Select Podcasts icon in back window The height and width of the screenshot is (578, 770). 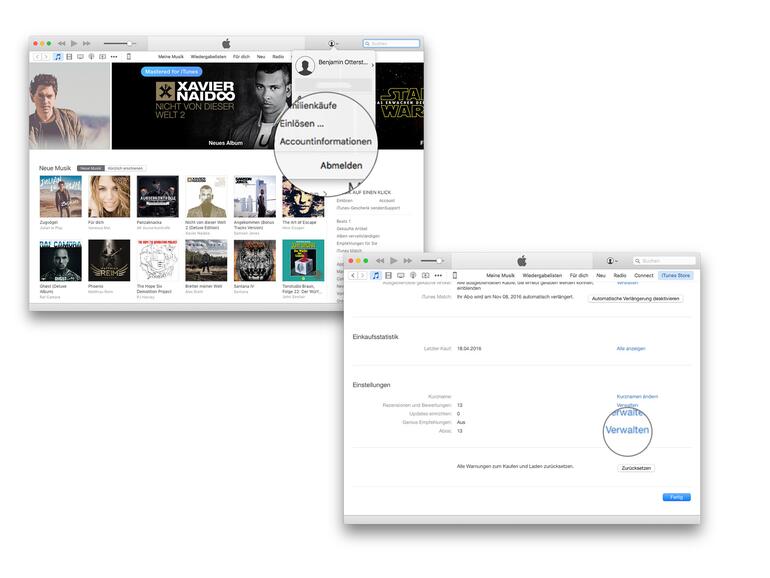pyautogui.click(x=91, y=57)
